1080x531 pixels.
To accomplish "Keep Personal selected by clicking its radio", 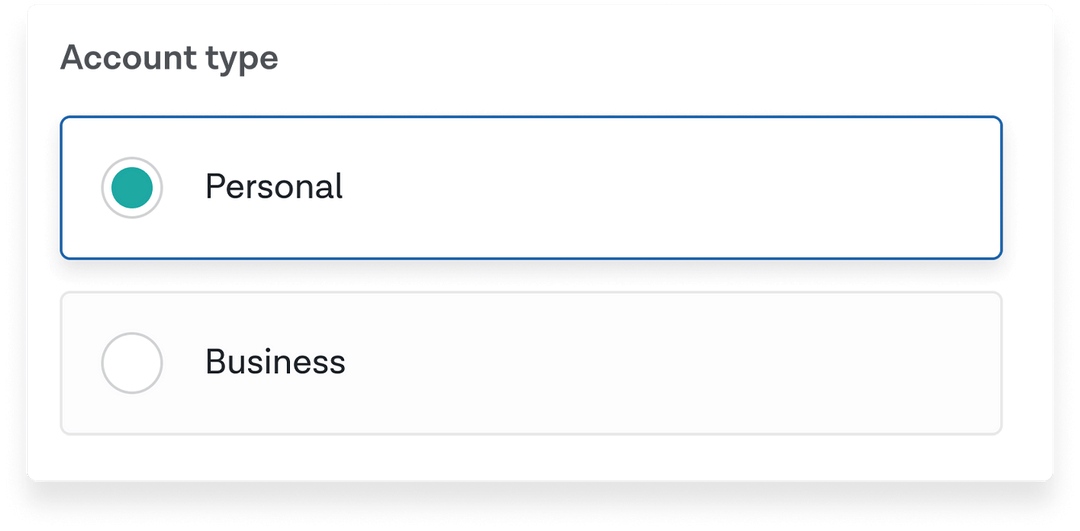I will (x=132, y=188).
